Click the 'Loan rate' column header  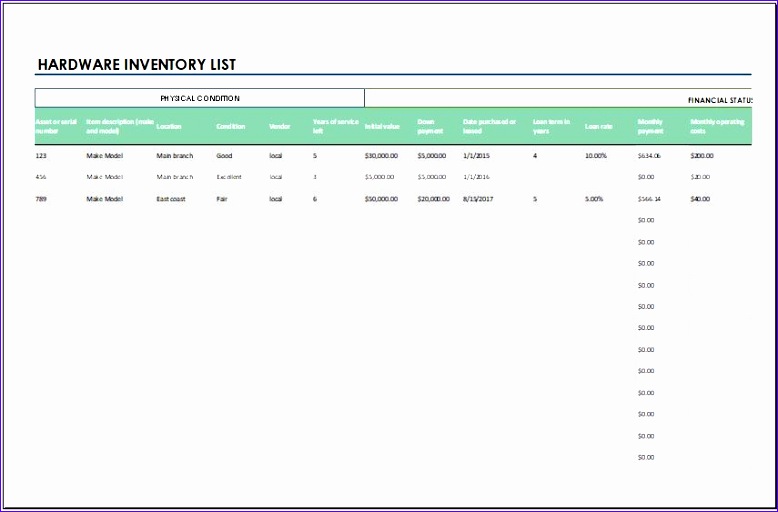(598, 127)
